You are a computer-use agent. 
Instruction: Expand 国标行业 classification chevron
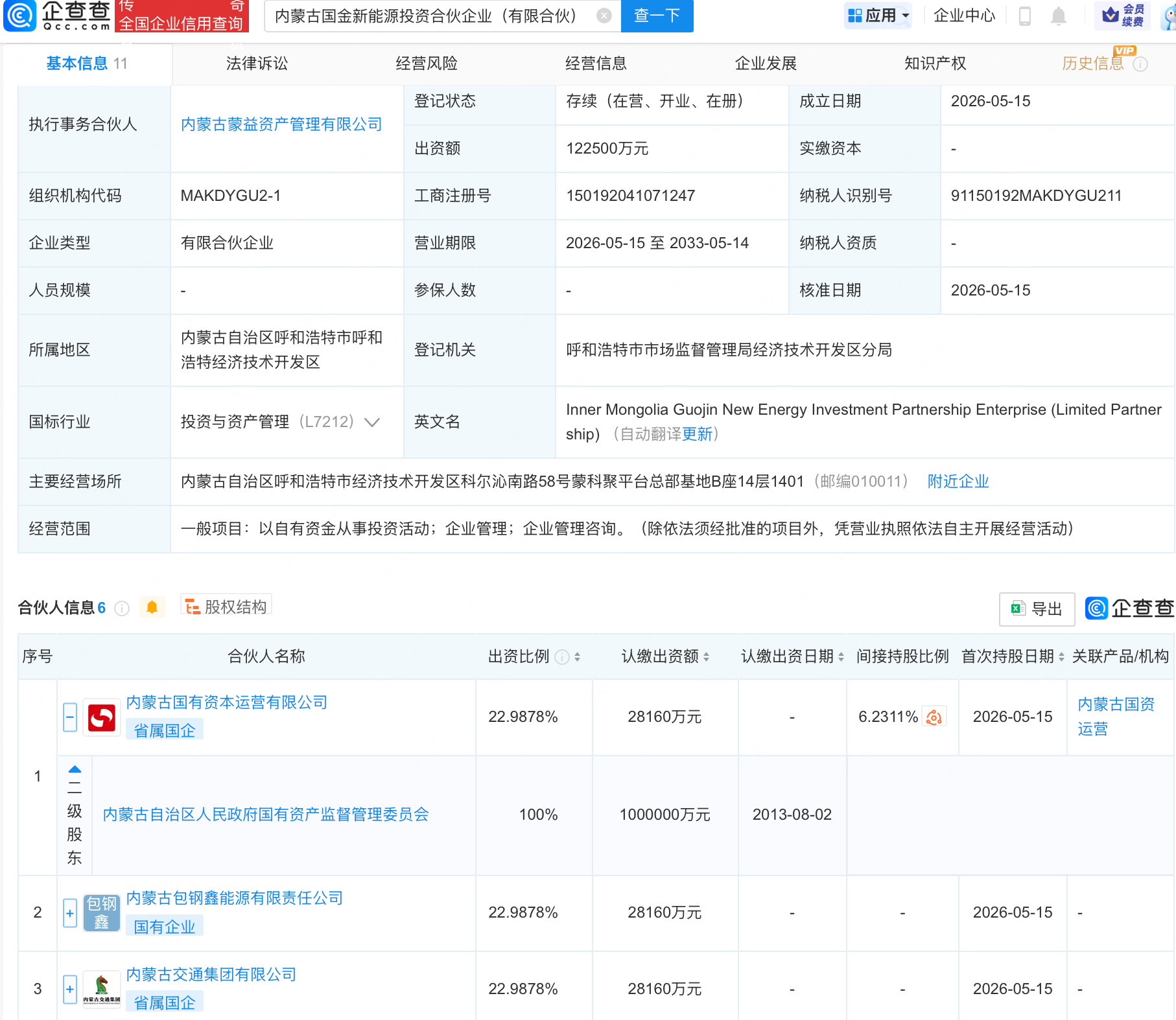(371, 423)
